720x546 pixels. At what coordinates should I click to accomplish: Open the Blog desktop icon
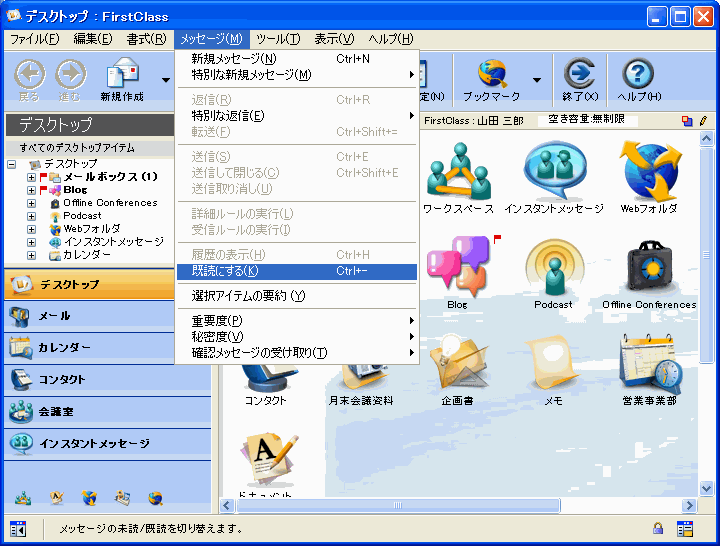coord(457,268)
